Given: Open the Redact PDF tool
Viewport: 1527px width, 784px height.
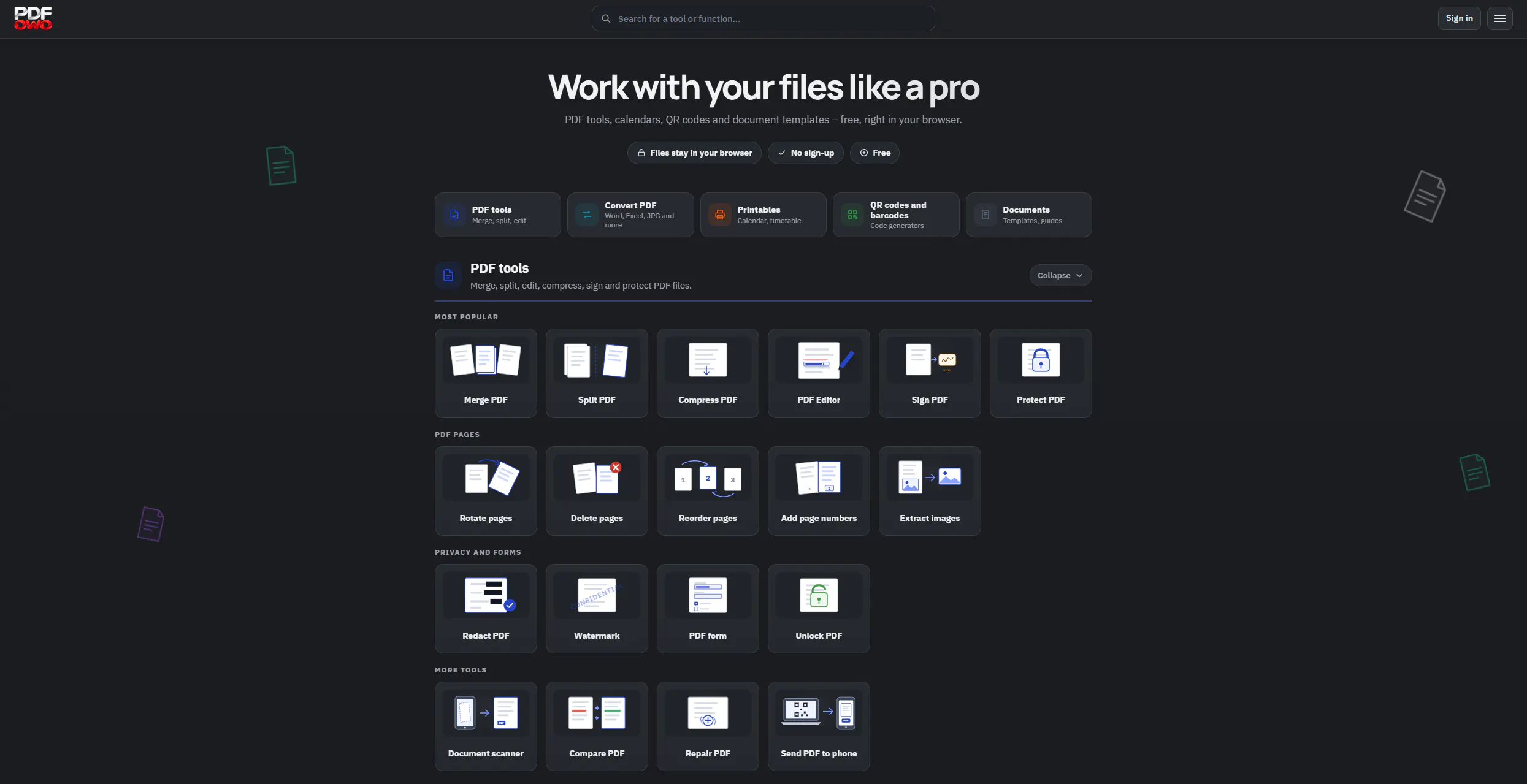Looking at the screenshot, I should (x=486, y=609).
